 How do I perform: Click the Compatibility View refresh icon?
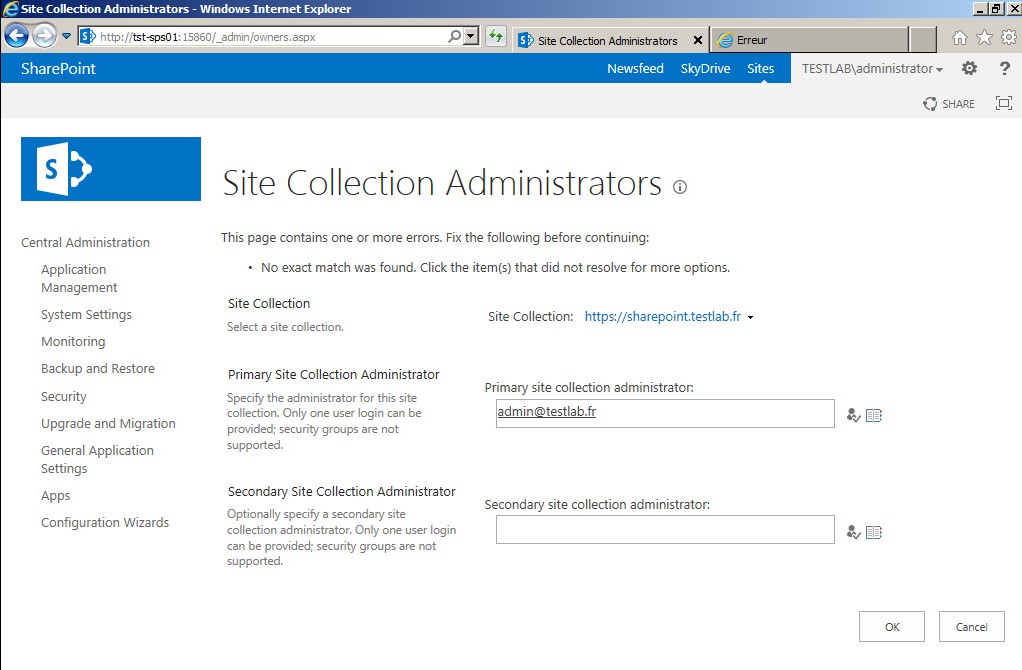point(496,36)
